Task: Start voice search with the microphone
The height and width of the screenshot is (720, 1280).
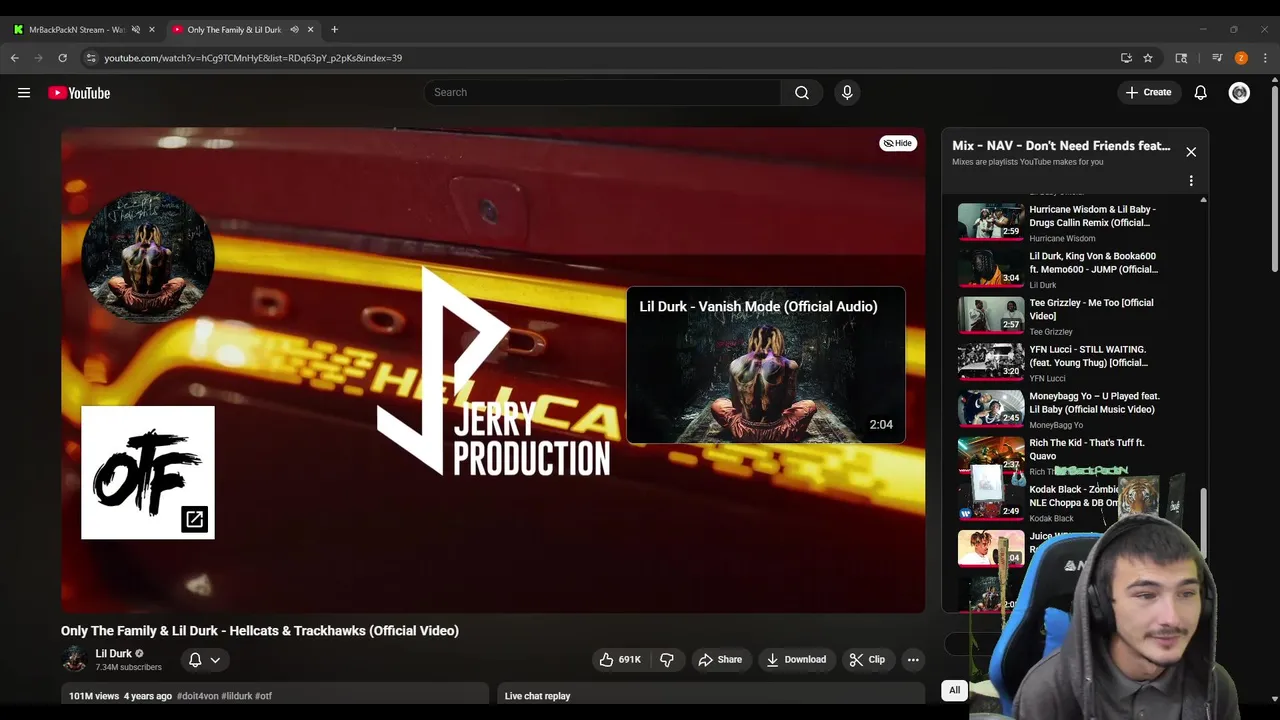Action: pyautogui.click(x=847, y=92)
